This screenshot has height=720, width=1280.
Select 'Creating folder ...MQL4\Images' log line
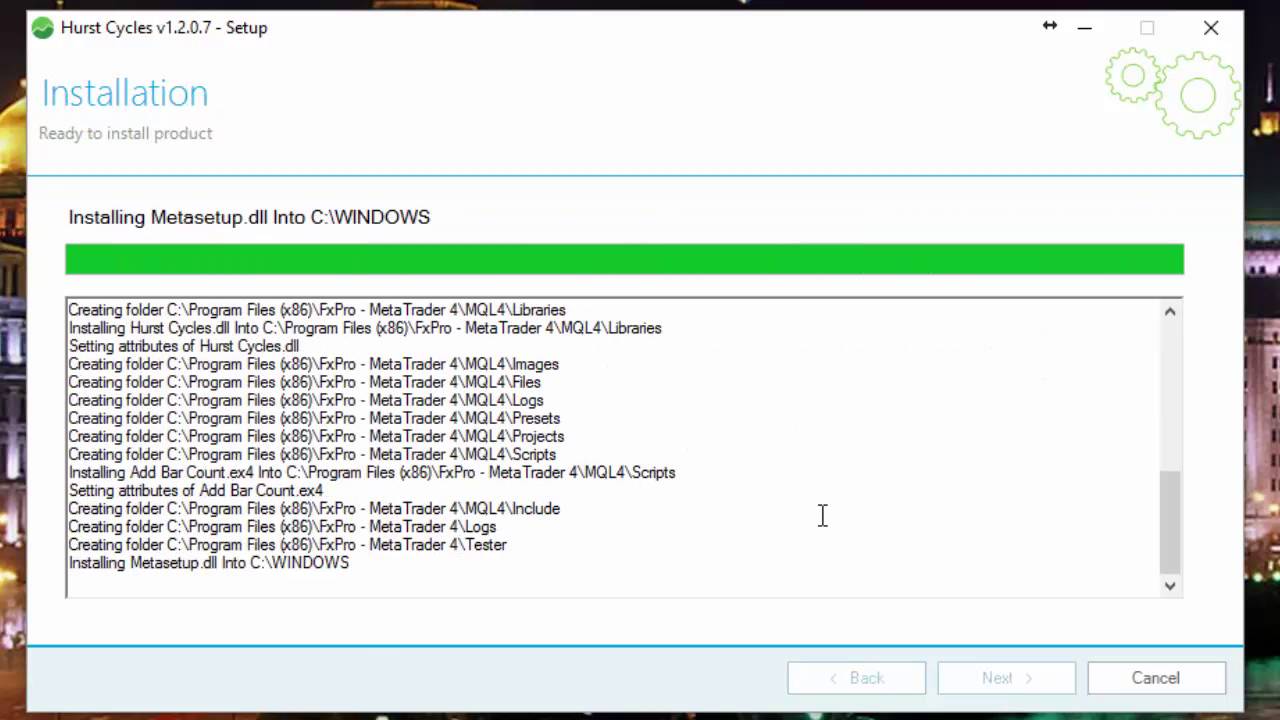[313, 364]
